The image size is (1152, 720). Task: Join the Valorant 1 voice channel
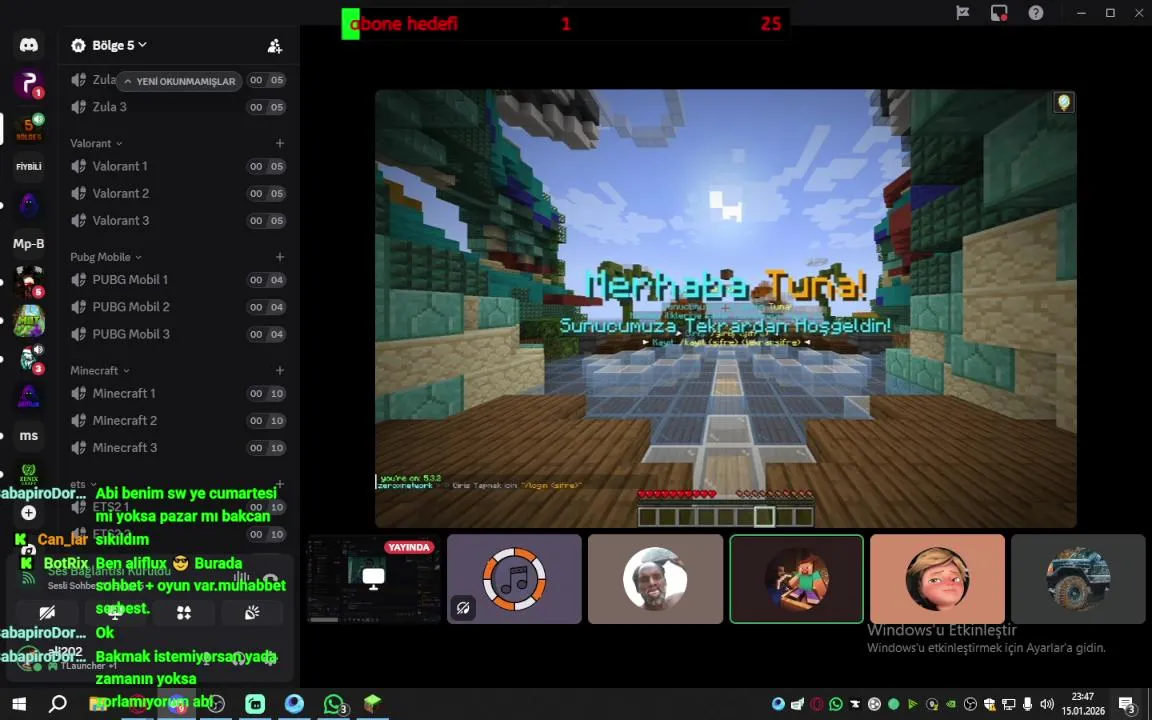[178, 167]
